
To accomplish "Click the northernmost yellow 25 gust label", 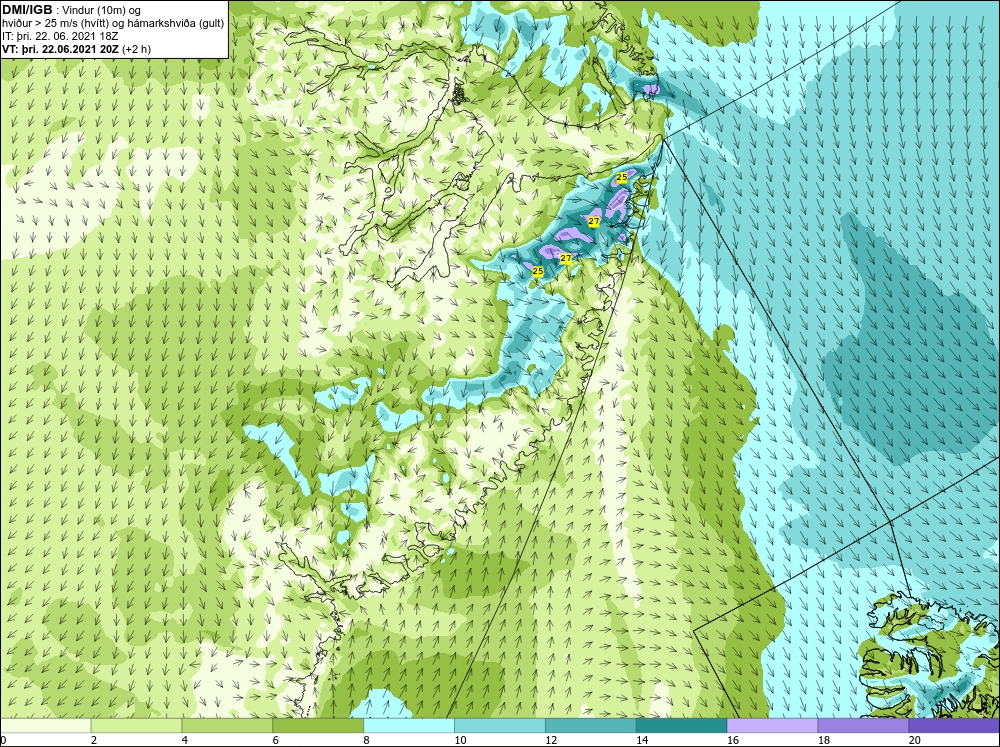I will 622,177.
